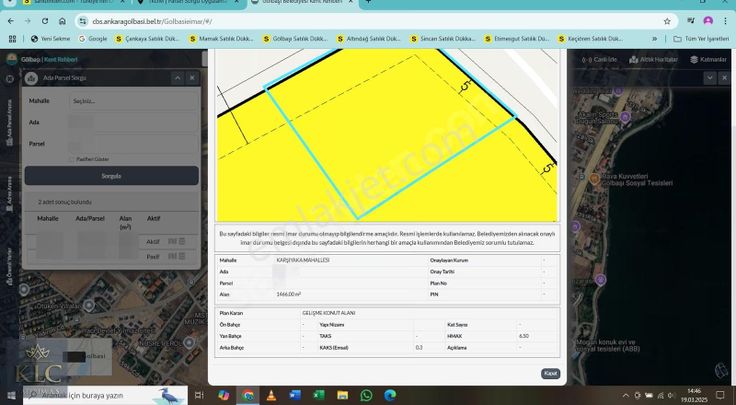Close the imar info dialog with Kapat
The height and width of the screenshot is (405, 736).
coord(550,374)
